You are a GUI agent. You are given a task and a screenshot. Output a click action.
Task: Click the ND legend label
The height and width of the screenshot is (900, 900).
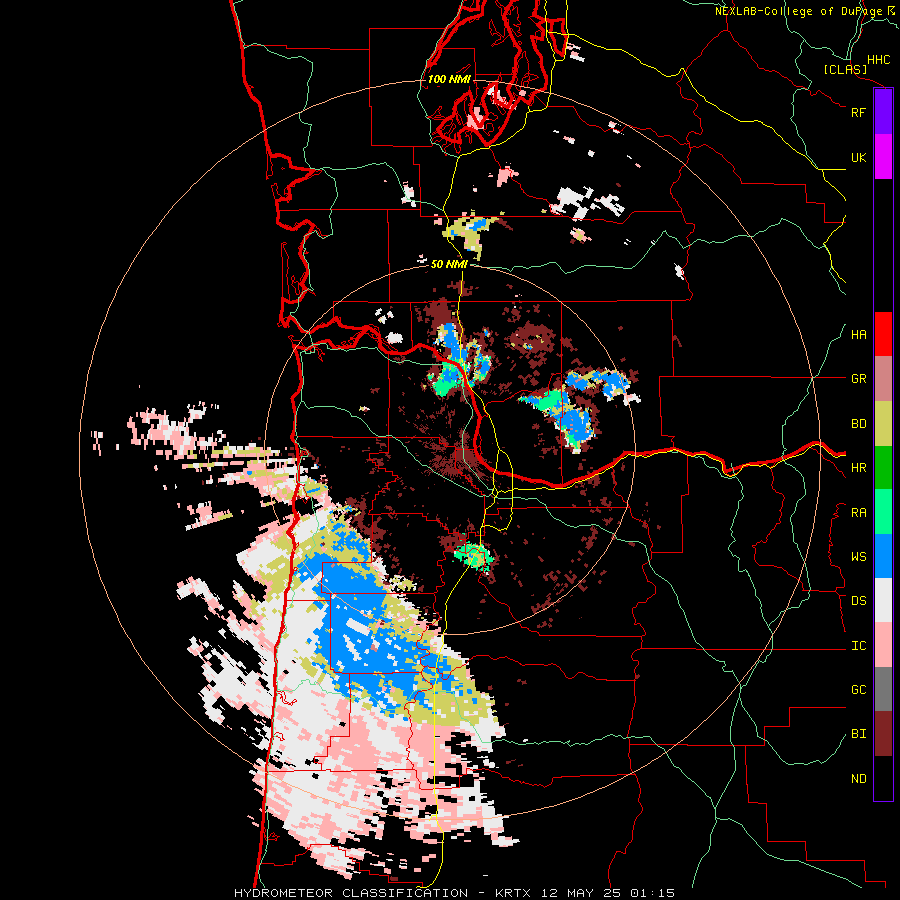[x=858, y=779]
